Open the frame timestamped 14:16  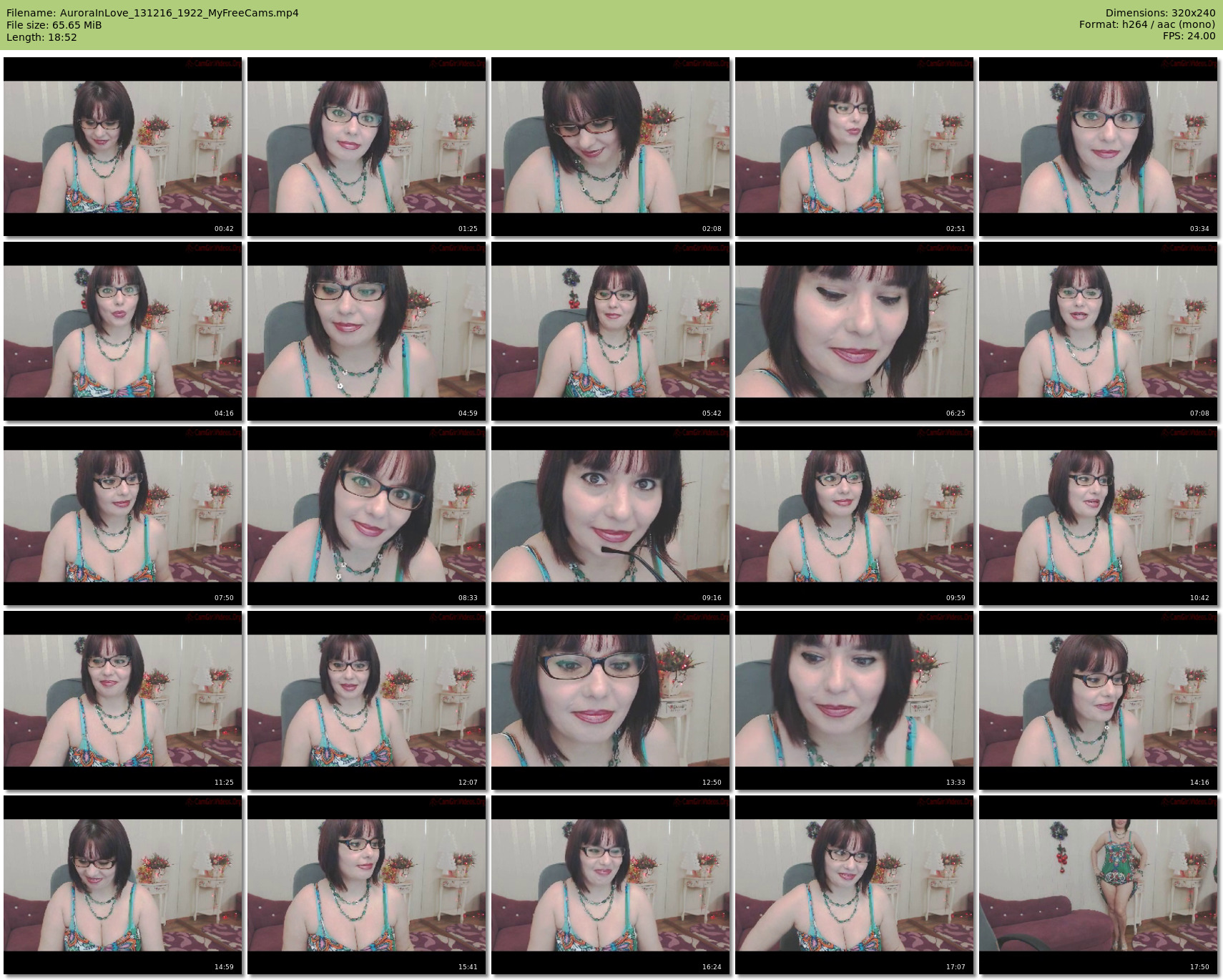point(1099,700)
